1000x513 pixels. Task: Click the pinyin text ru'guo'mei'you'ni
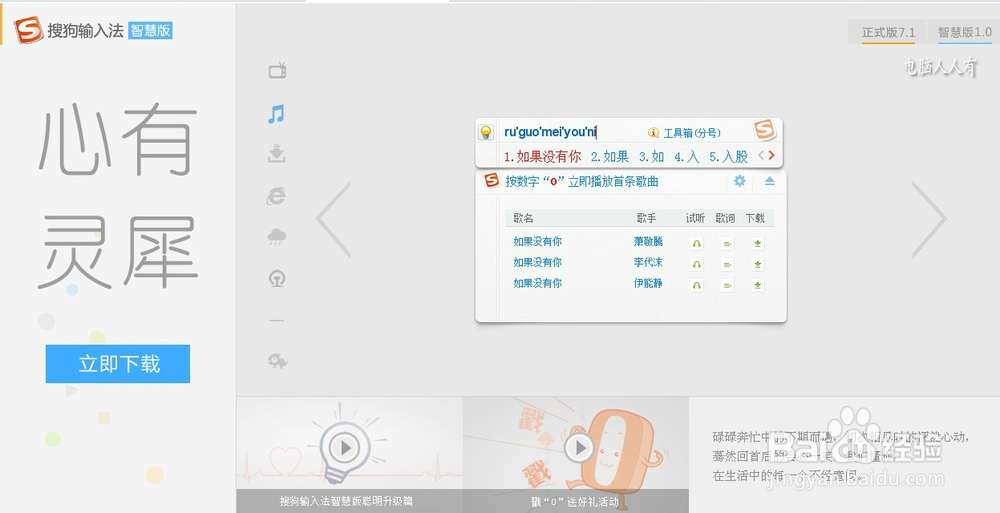550,133
